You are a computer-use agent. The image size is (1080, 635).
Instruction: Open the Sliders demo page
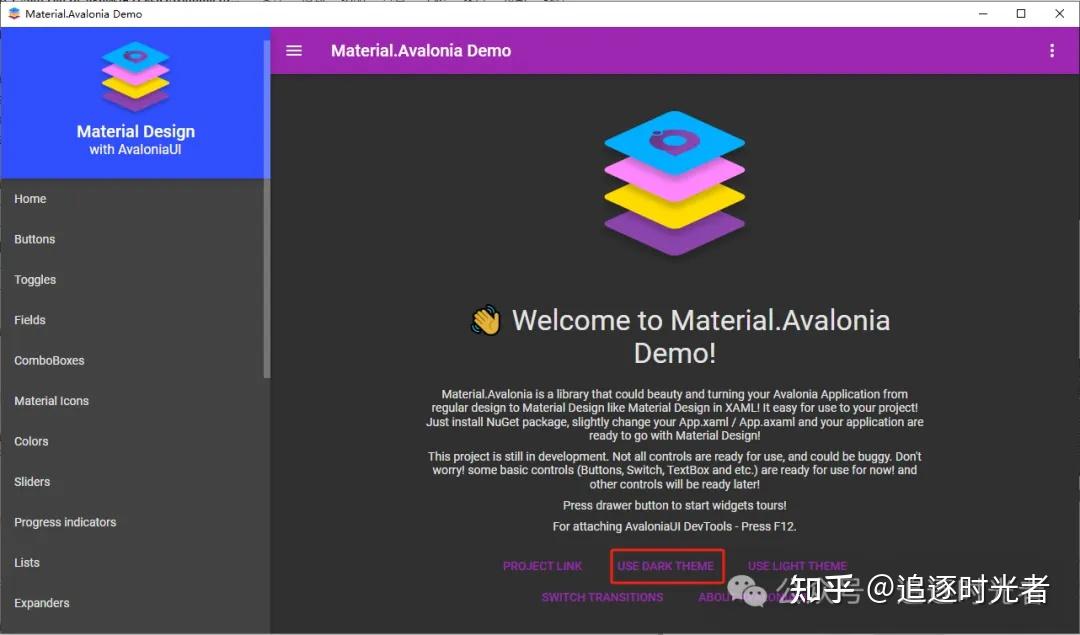(x=32, y=481)
